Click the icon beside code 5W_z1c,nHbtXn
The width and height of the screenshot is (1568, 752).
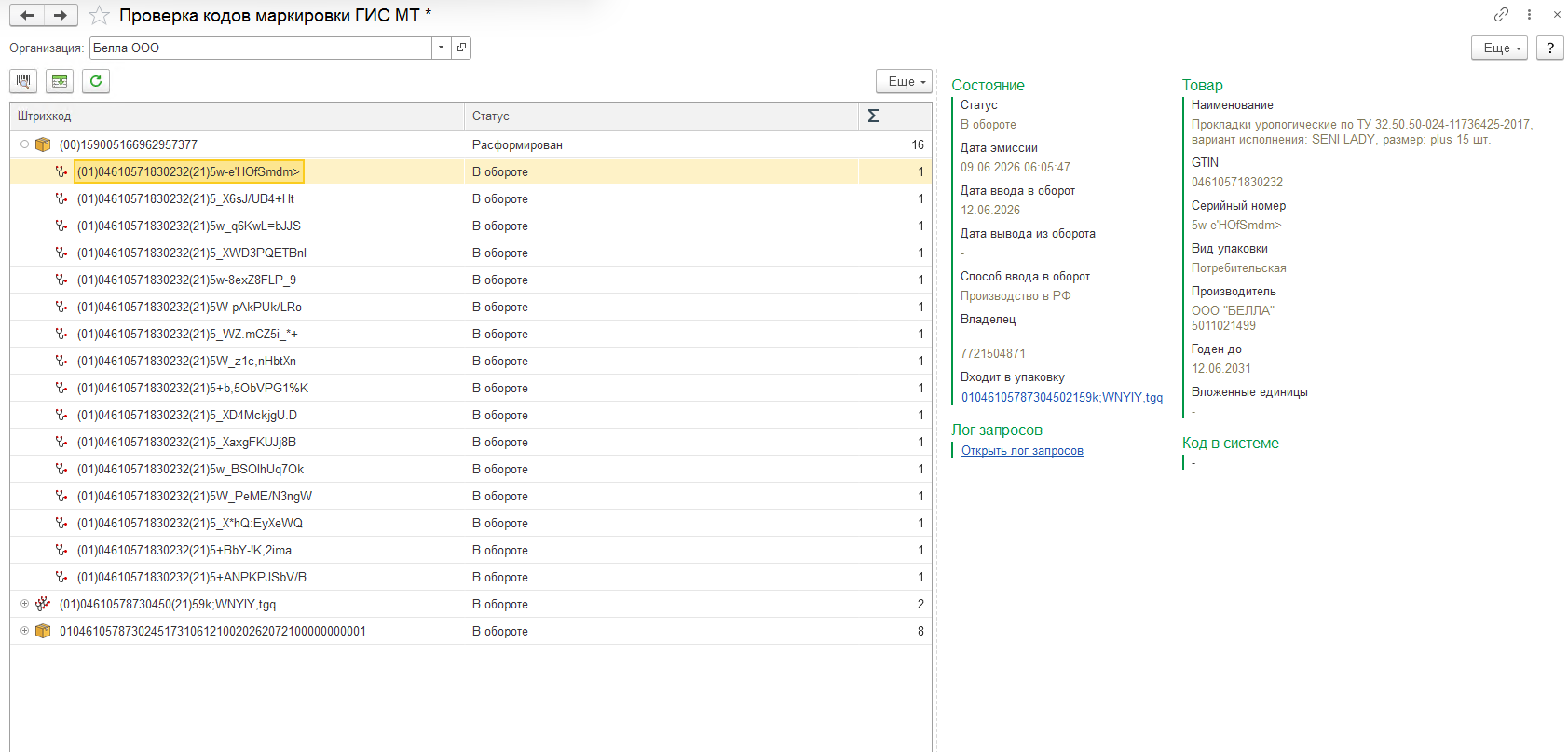(61, 361)
